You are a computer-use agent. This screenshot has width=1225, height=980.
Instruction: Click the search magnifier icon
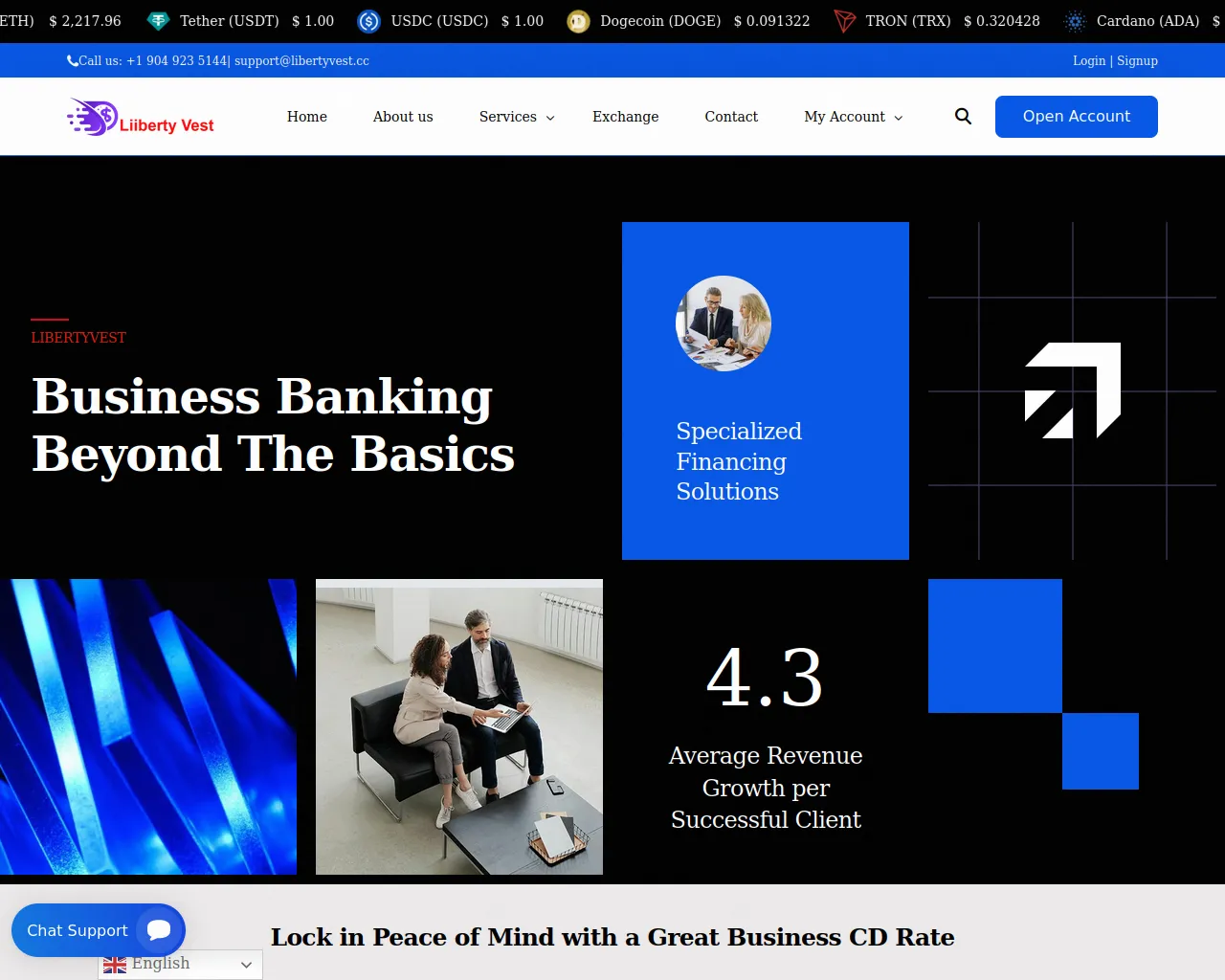963,117
